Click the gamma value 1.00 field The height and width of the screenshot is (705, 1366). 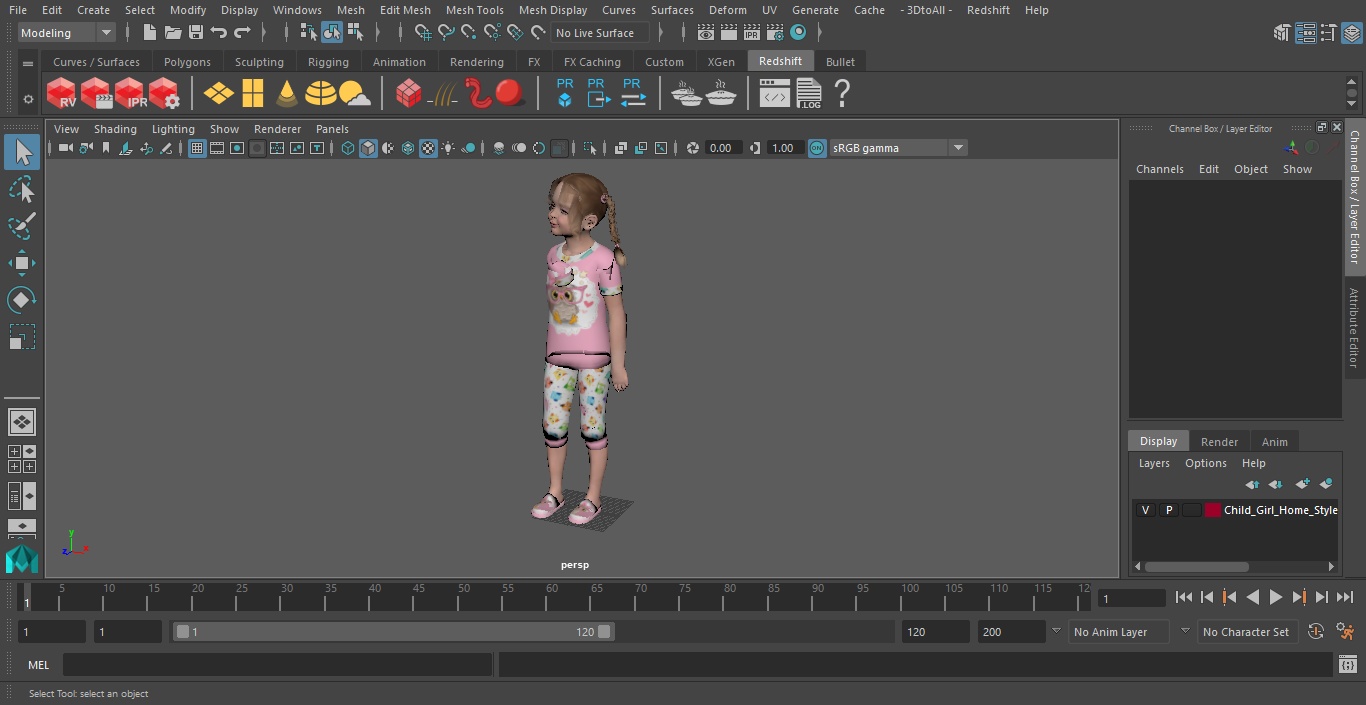pyautogui.click(x=784, y=148)
